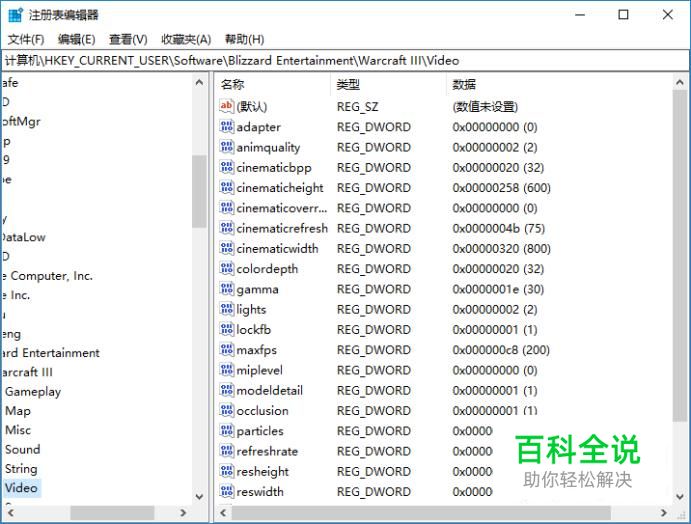The height and width of the screenshot is (524, 691).
Task: Click the values pane horizontal scrollbar thumb
Action: [421, 513]
